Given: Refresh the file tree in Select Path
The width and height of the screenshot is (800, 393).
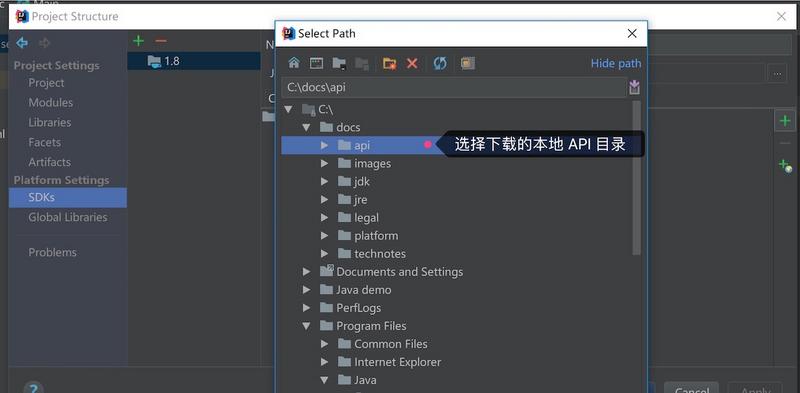Looking at the screenshot, I should pyautogui.click(x=440, y=63).
